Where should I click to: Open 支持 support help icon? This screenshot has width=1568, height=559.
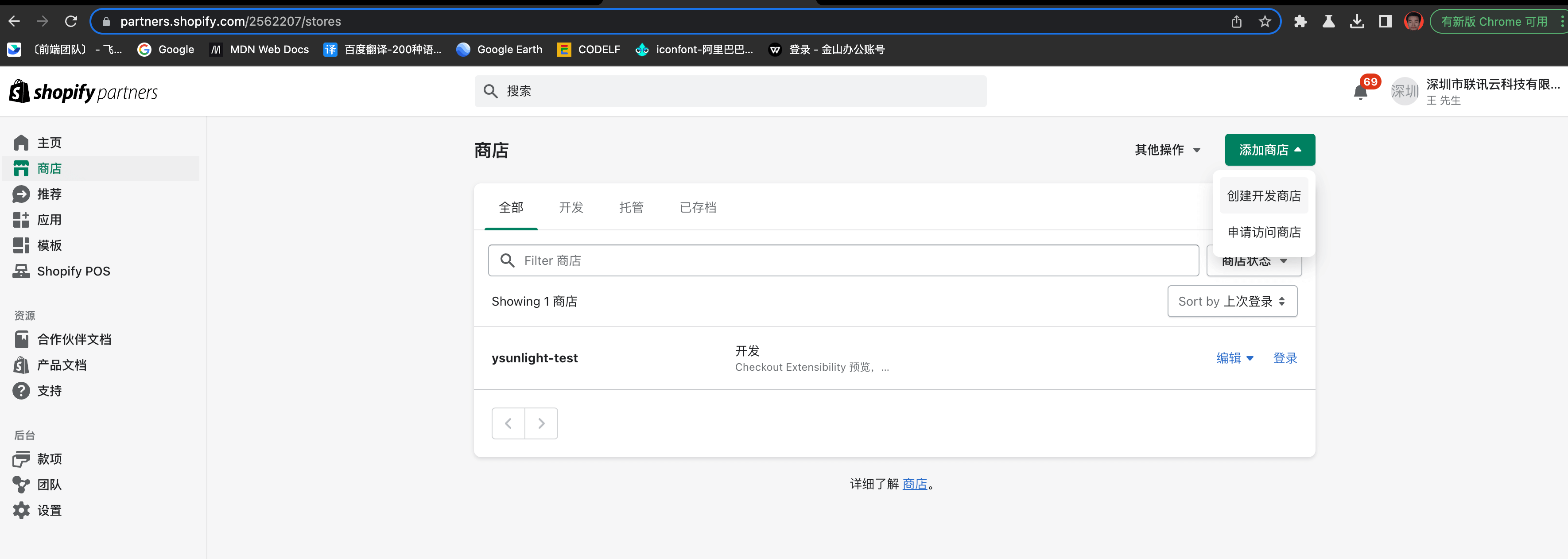point(21,391)
